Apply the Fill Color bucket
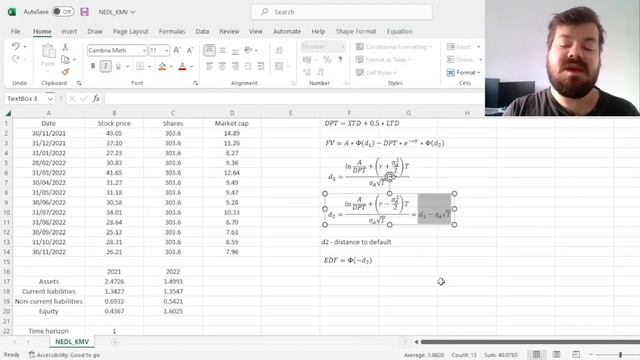Image resolution: width=640 pixels, height=360 pixels. coord(162,66)
